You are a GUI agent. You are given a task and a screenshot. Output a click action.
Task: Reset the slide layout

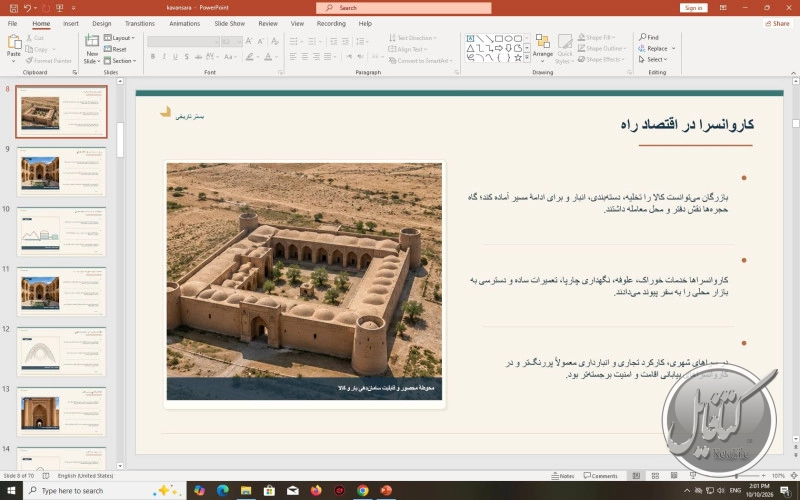pos(115,49)
